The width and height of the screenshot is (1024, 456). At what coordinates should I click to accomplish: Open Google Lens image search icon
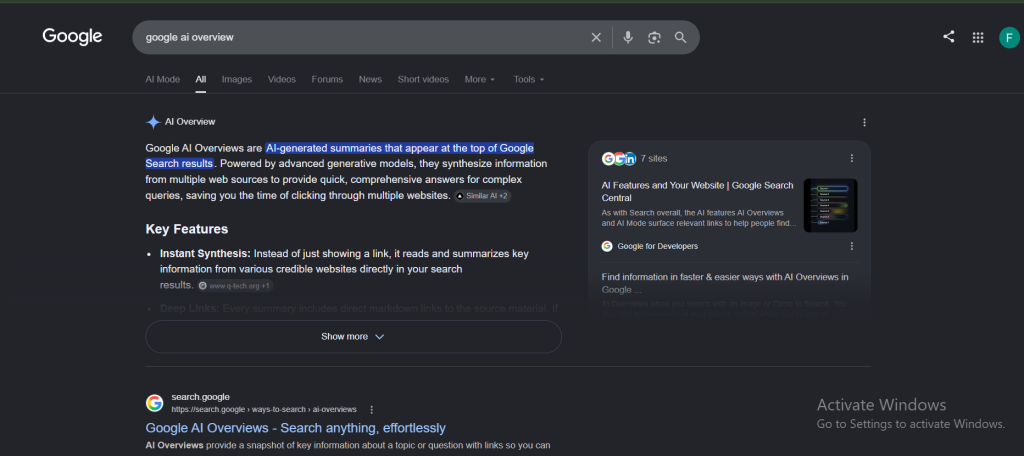coord(654,37)
